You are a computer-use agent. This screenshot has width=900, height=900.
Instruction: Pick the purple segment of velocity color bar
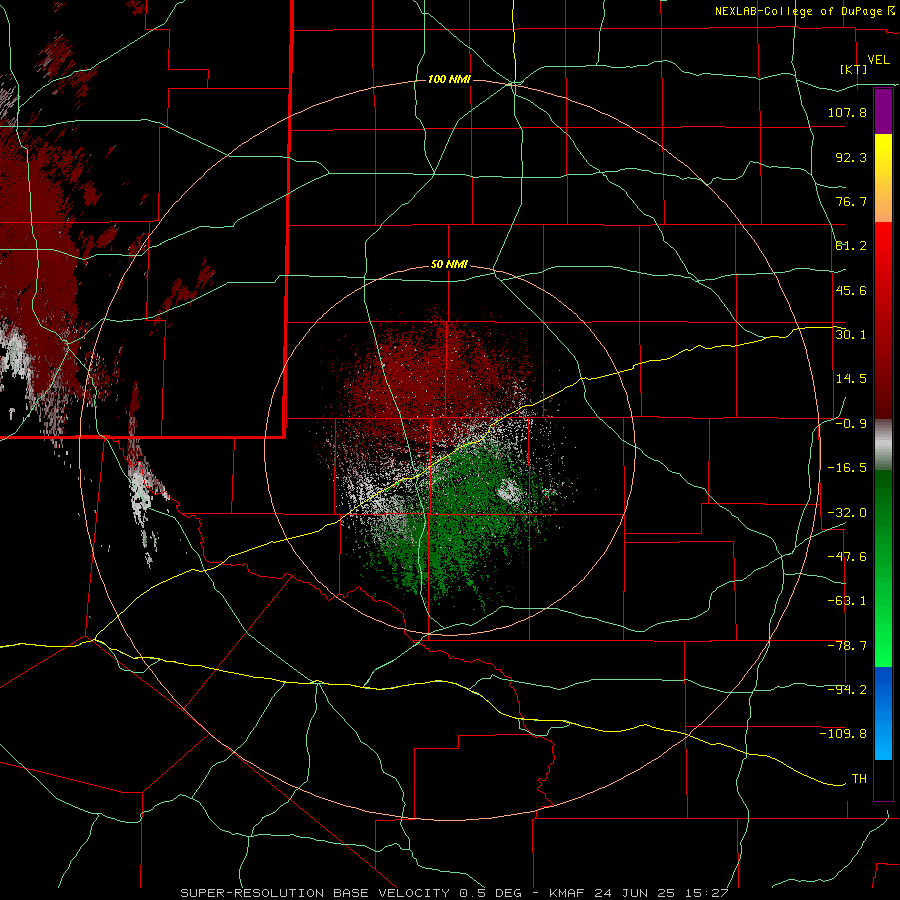[883, 111]
